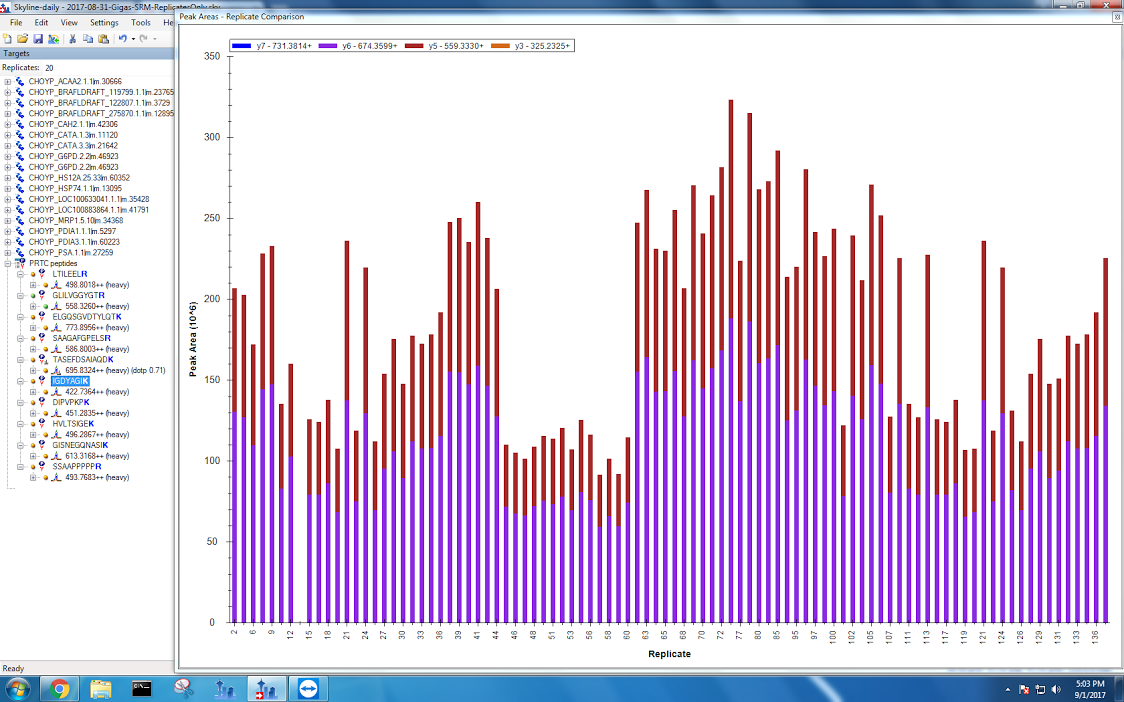The image size is (1124, 702).
Task: Open Google Chrome from the taskbar
Action: click(x=59, y=688)
